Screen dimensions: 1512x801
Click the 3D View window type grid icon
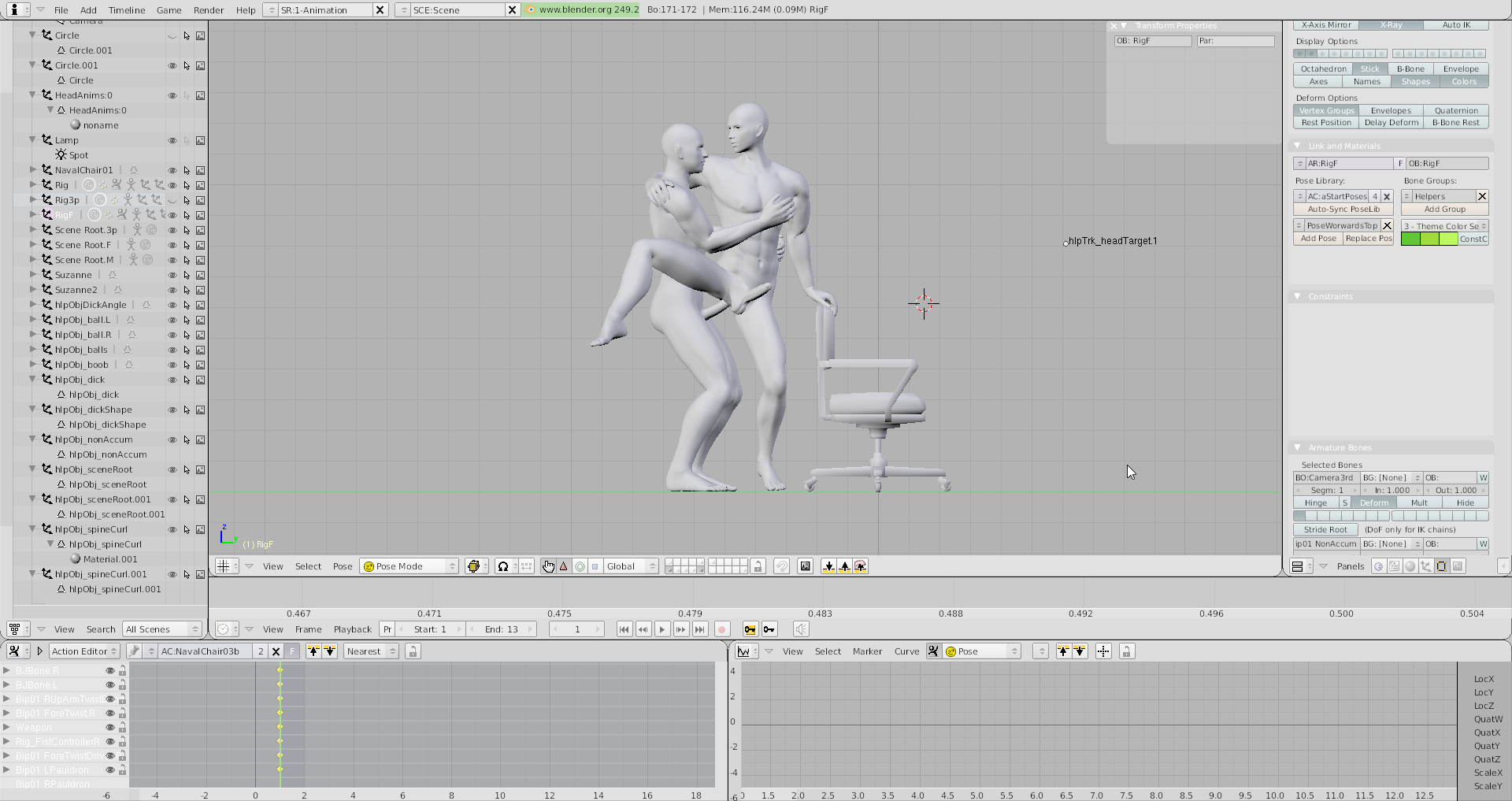[227, 566]
